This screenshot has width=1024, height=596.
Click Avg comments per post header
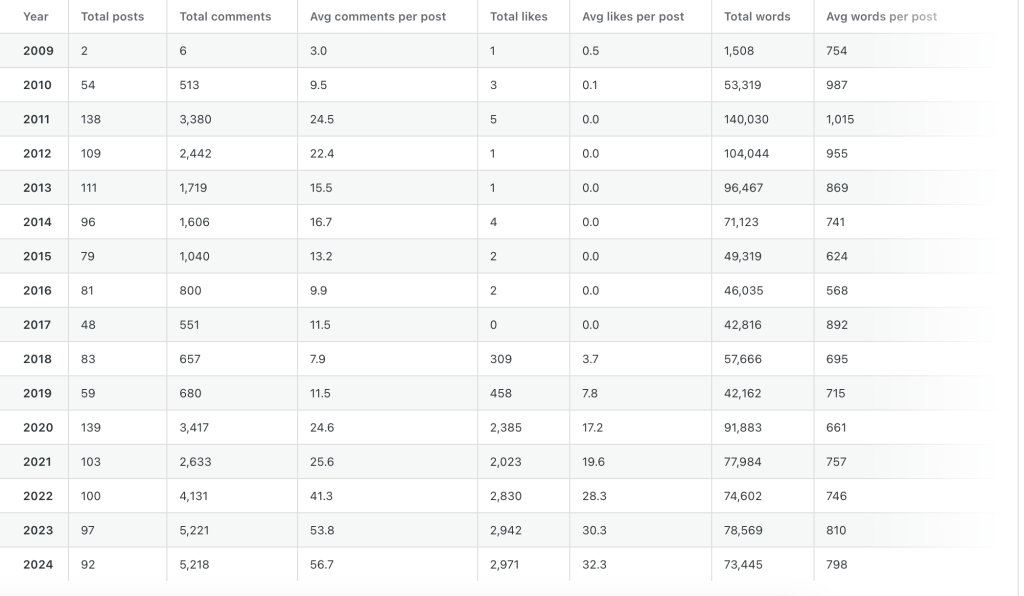click(x=378, y=17)
